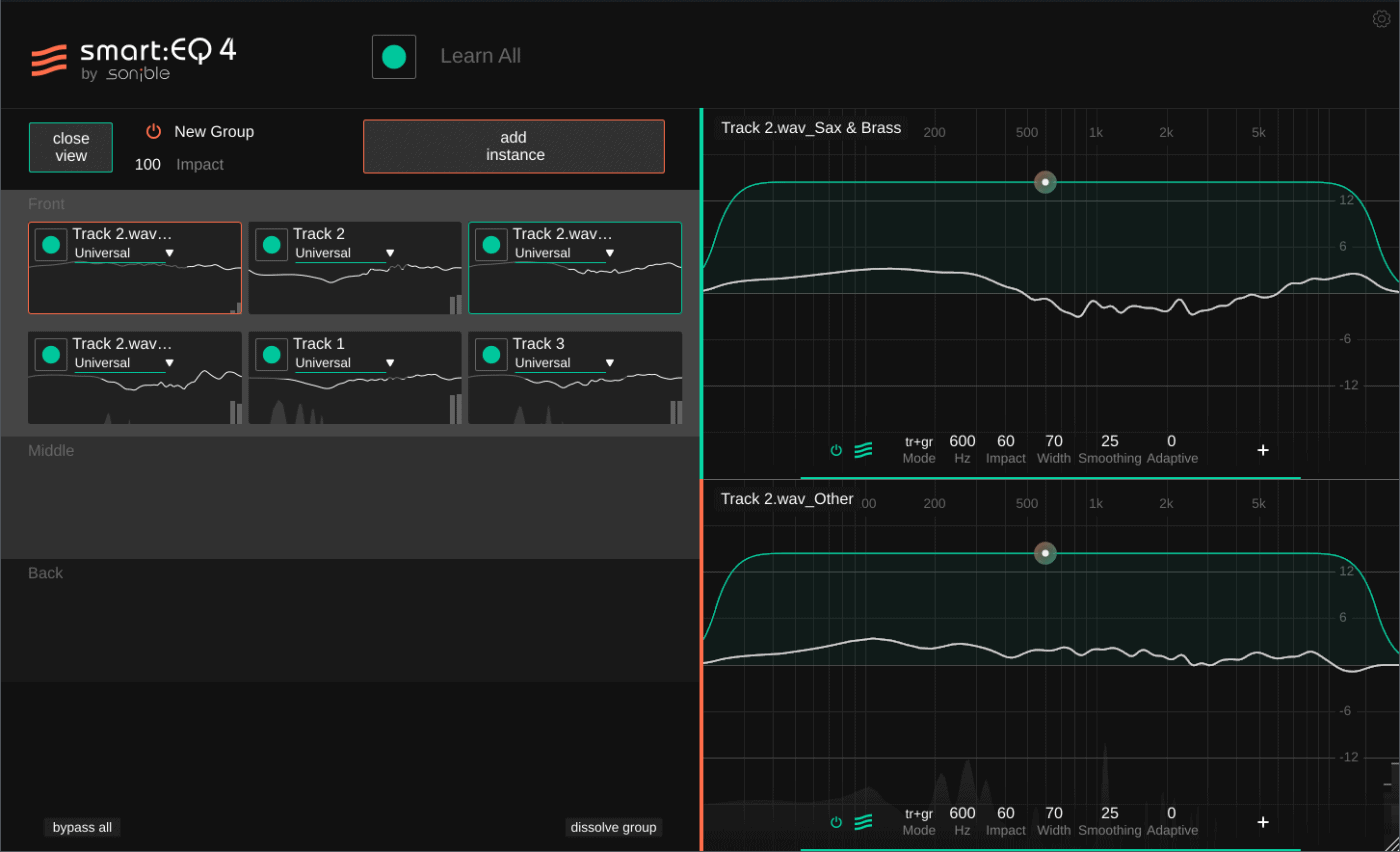Select the EQ band node in Sax & Brass panel
Screen dimensions: 1400x852
click(x=1045, y=182)
